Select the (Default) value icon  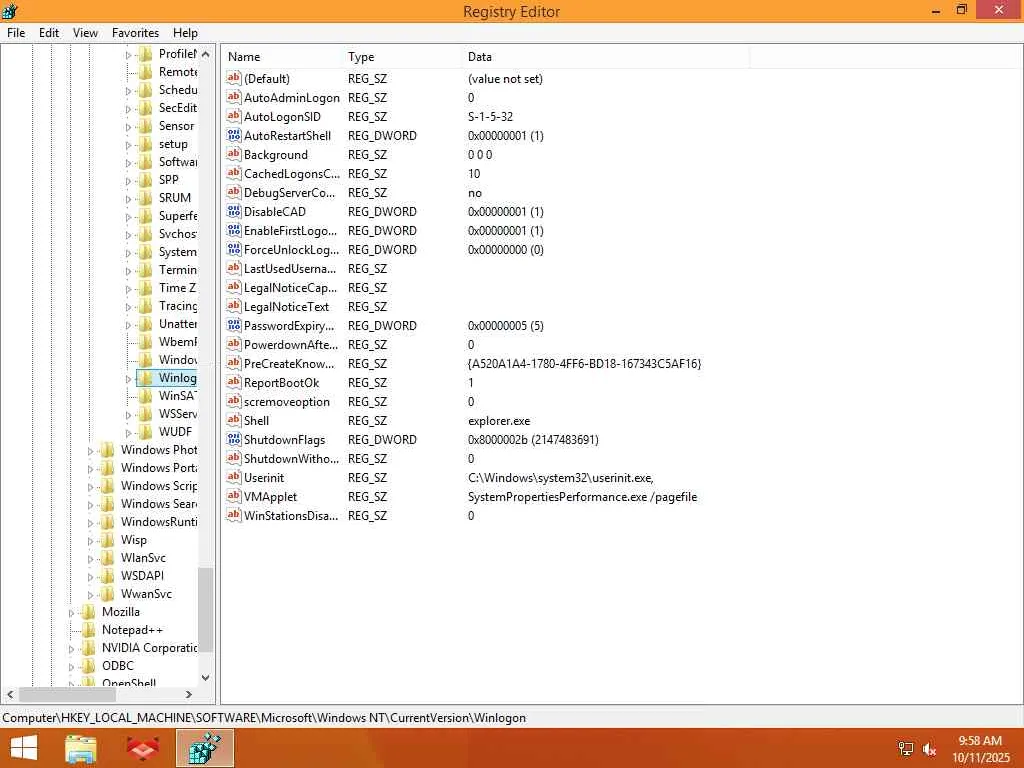tap(233, 78)
